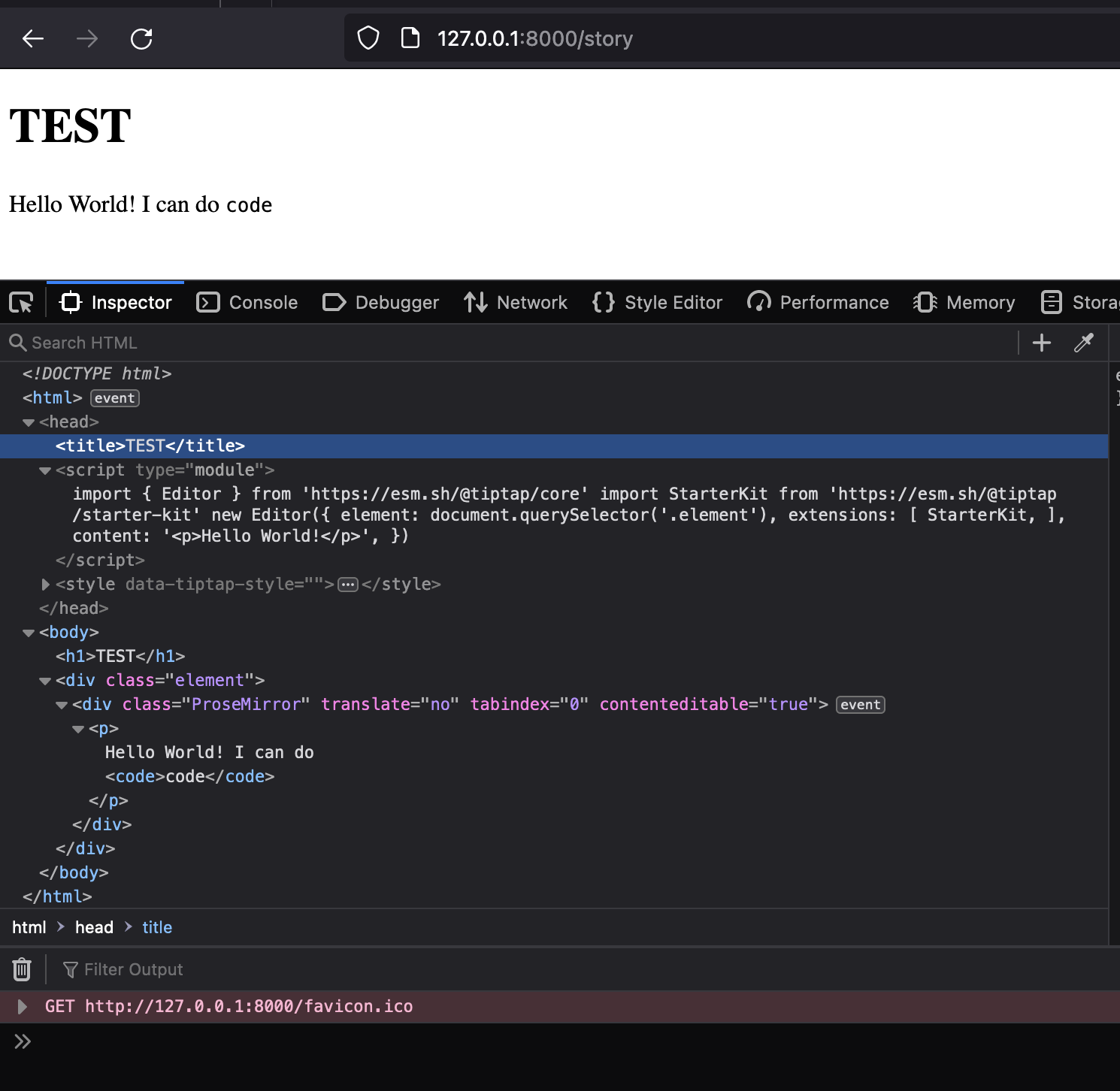
Task: Select title in the breadcrumb bar
Action: pos(157,927)
